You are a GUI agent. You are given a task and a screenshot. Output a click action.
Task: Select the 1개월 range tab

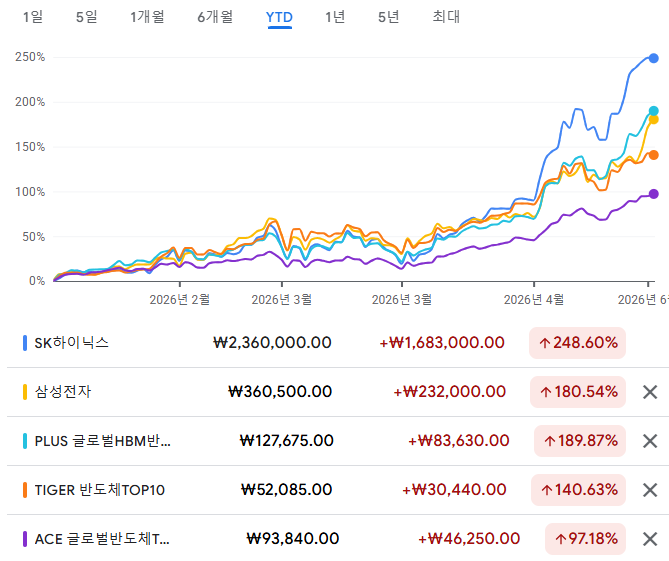point(147,17)
